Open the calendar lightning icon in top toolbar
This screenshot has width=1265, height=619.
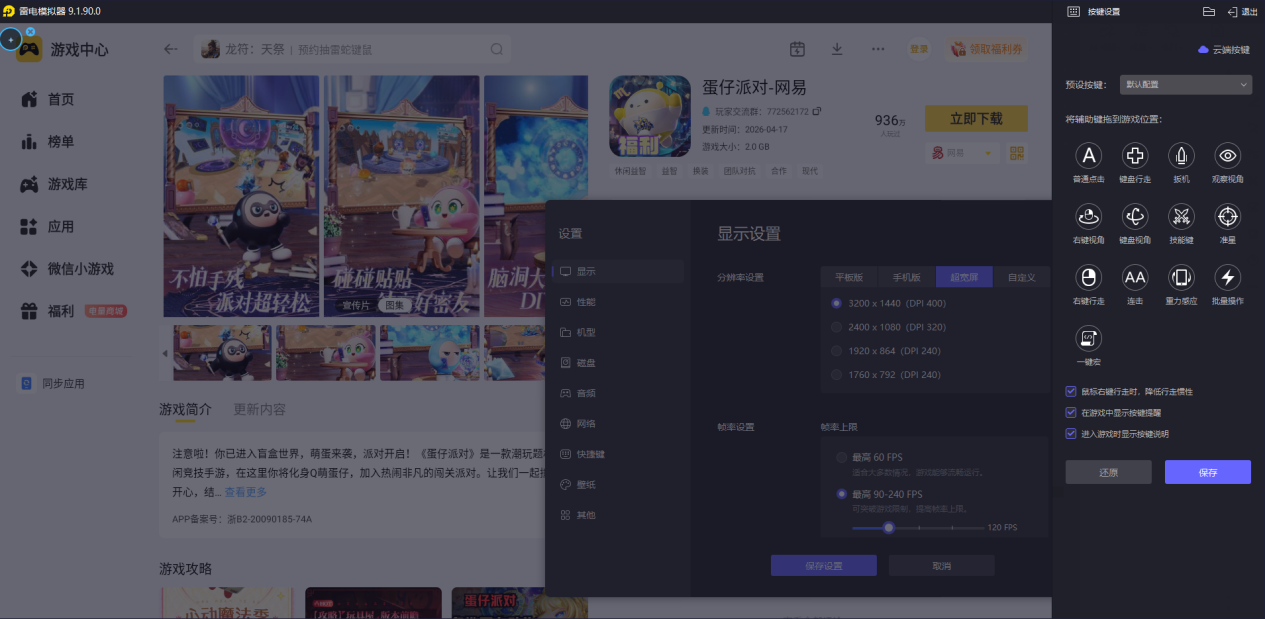pos(797,49)
